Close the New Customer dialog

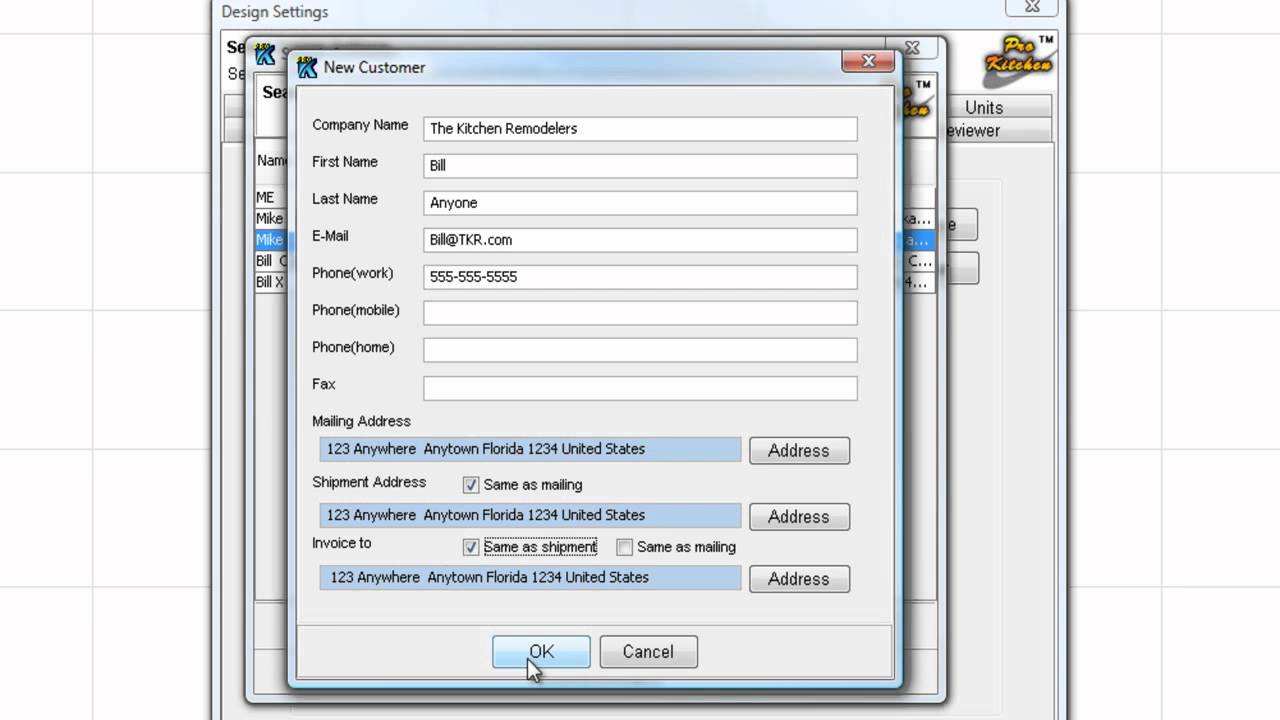tap(868, 62)
